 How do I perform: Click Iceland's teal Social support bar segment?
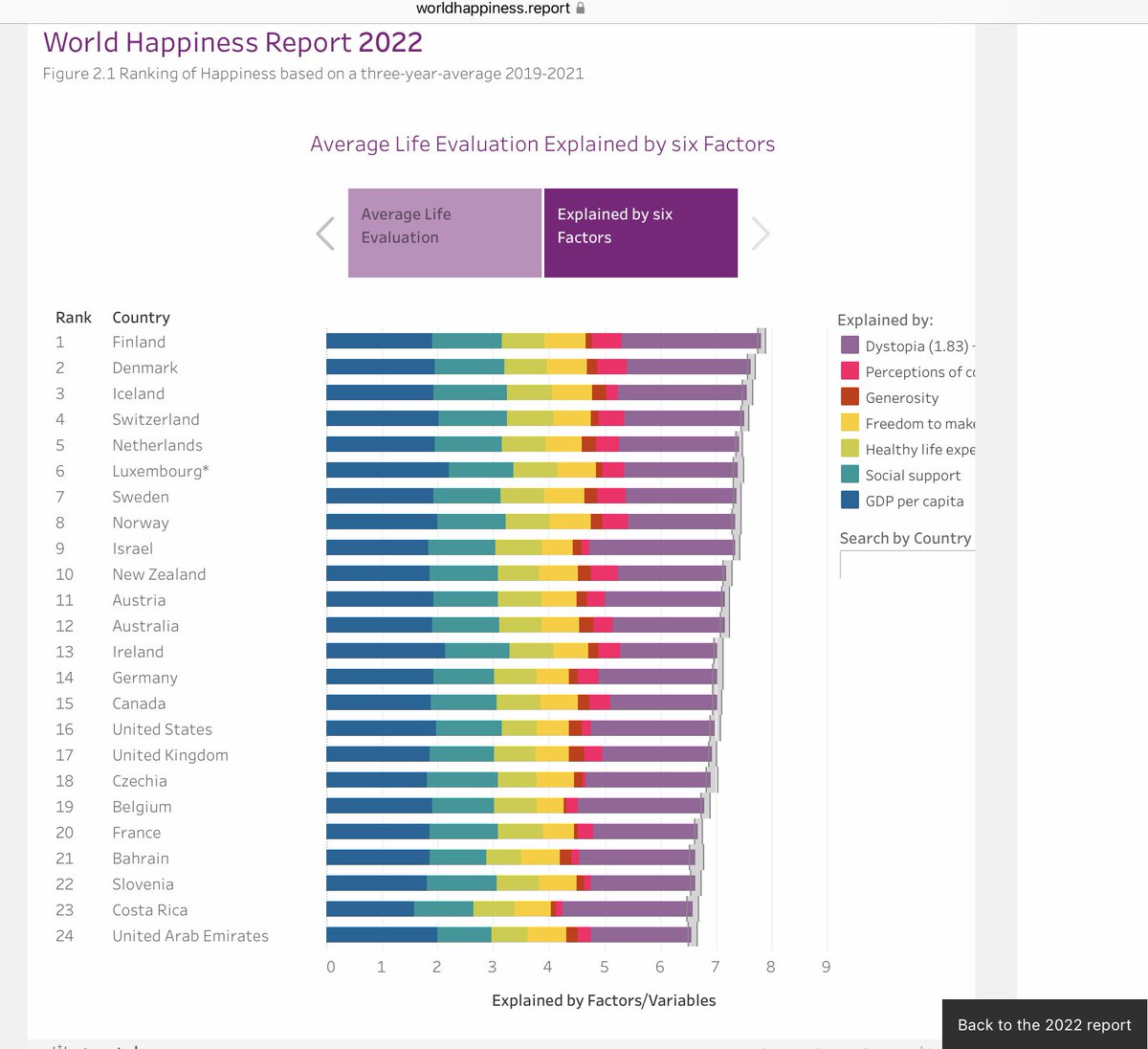pos(470,392)
